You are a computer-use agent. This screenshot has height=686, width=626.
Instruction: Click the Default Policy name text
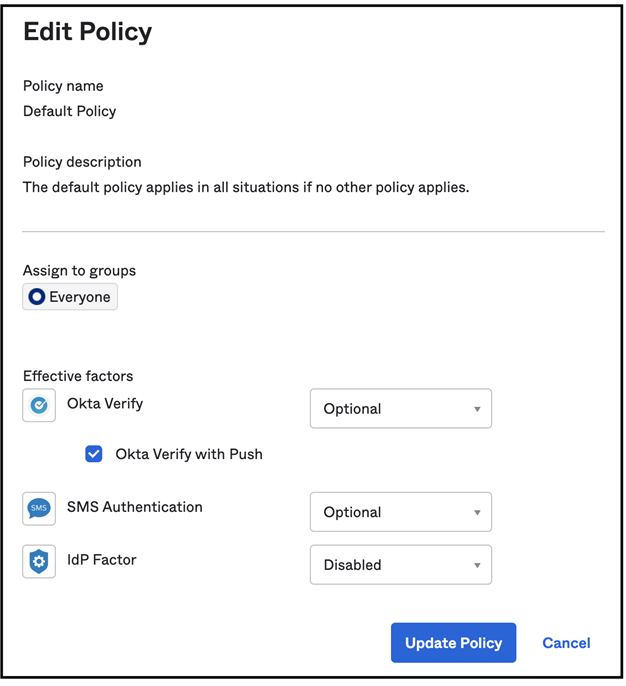point(70,111)
